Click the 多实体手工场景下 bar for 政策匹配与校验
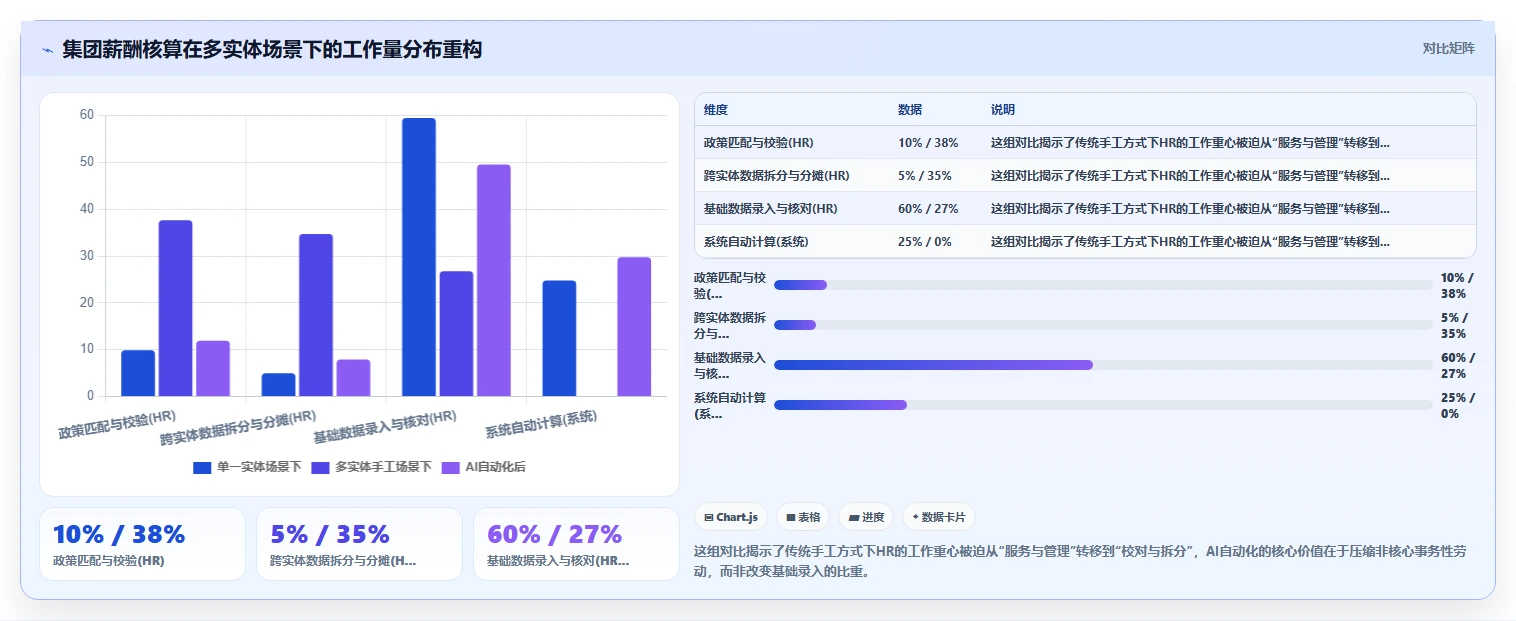The height and width of the screenshot is (621, 1516). 175,308
